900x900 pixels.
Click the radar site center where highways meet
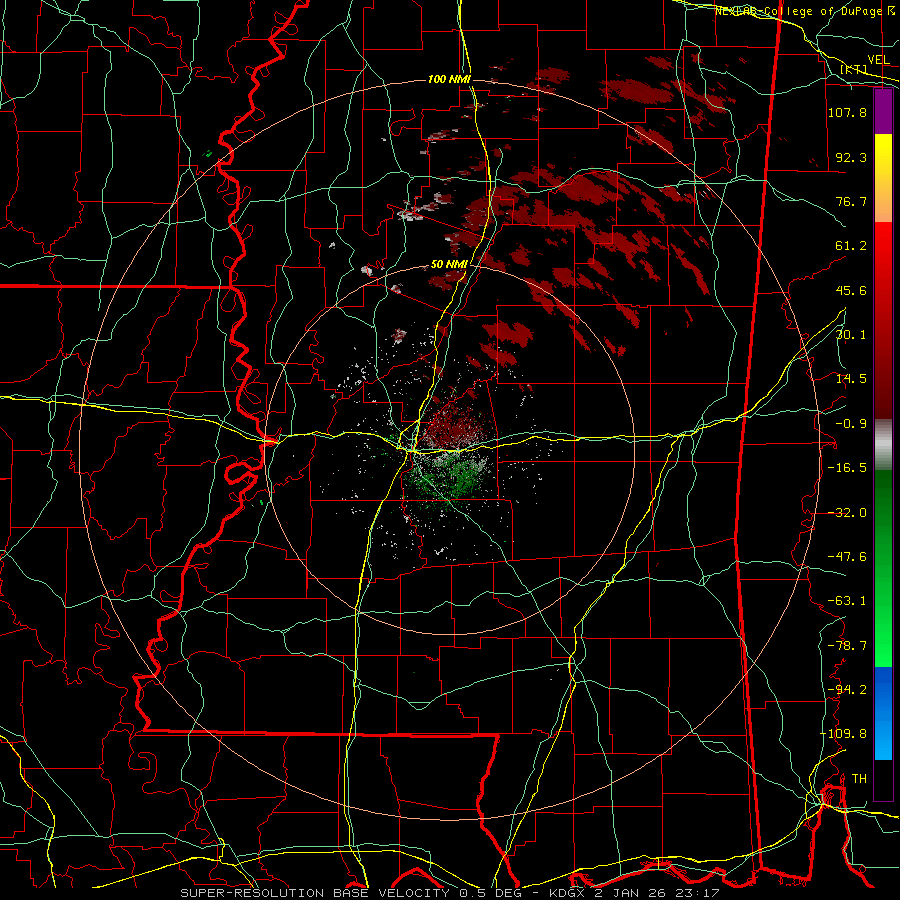412,451
